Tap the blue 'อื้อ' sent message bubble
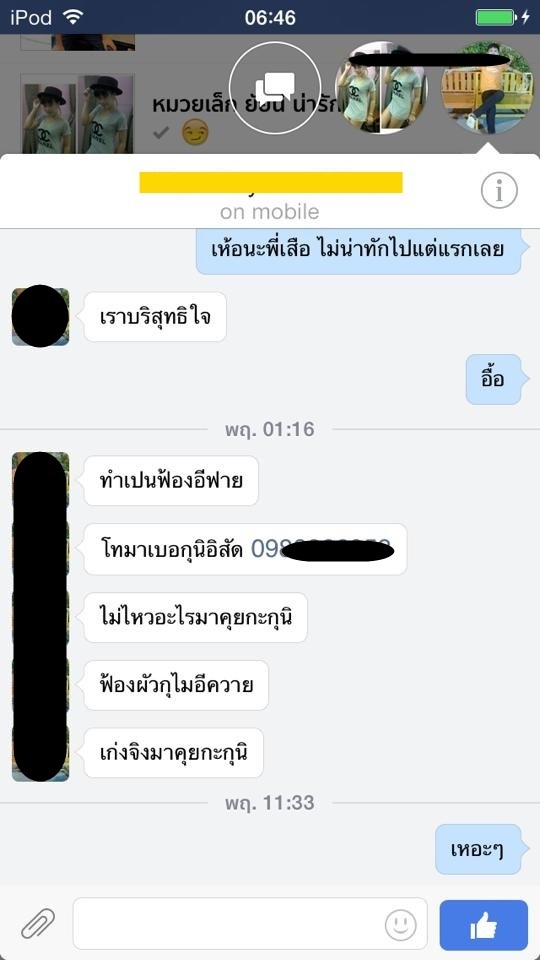540x960 pixels. (493, 379)
